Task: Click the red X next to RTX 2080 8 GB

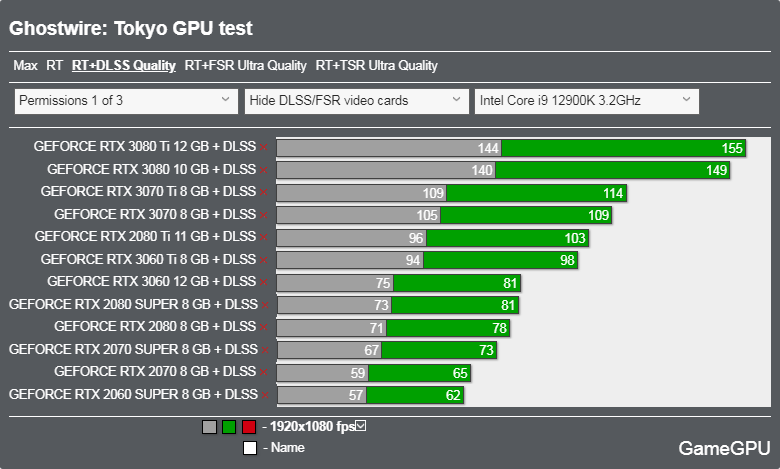Action: click(264, 328)
